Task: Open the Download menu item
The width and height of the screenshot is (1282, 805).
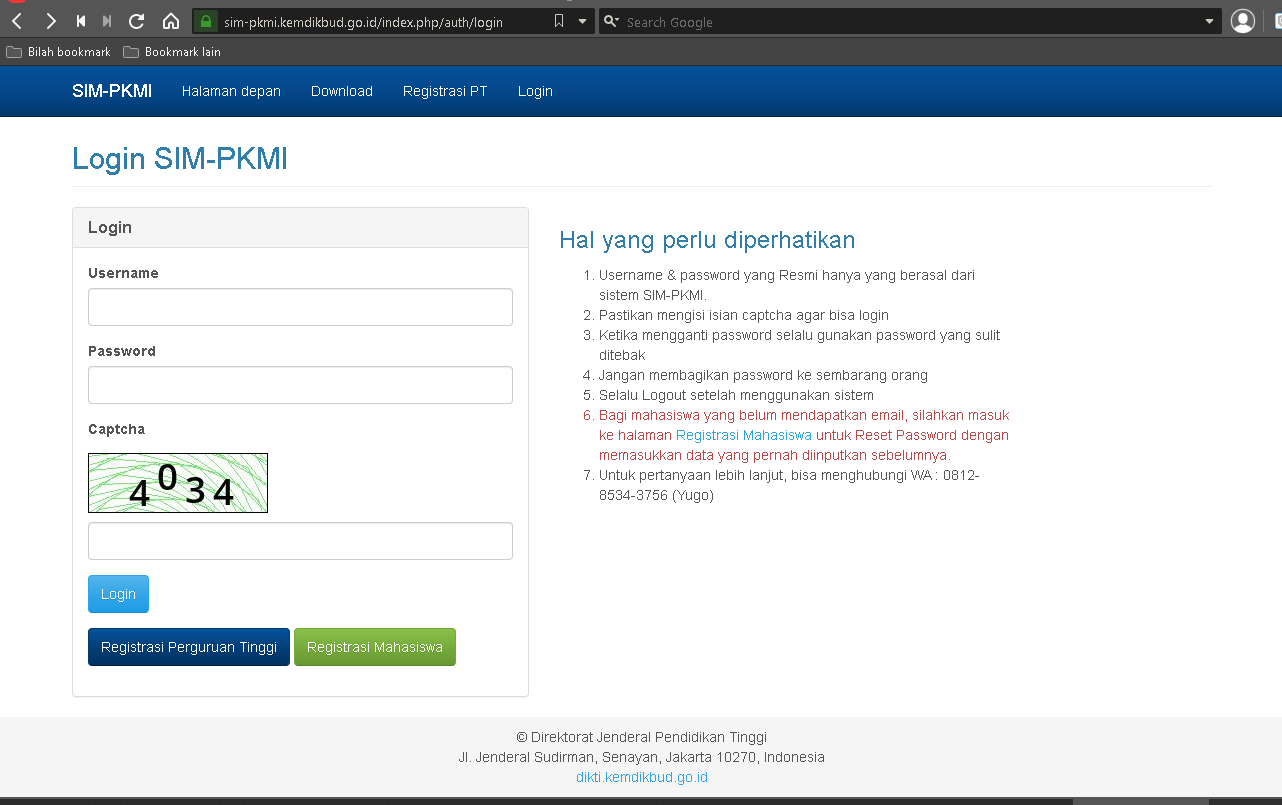Action: pos(342,91)
